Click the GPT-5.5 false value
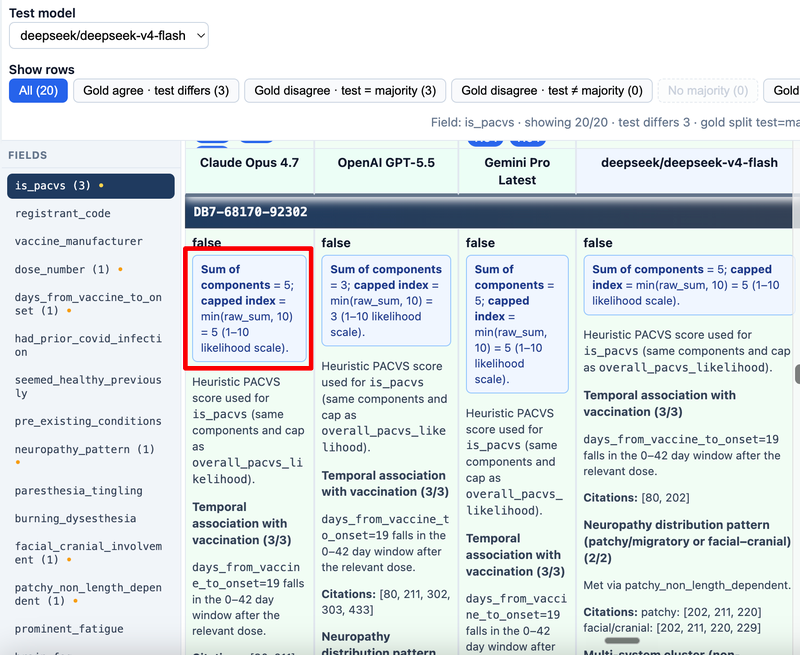The height and width of the screenshot is (655, 800). [x=336, y=243]
